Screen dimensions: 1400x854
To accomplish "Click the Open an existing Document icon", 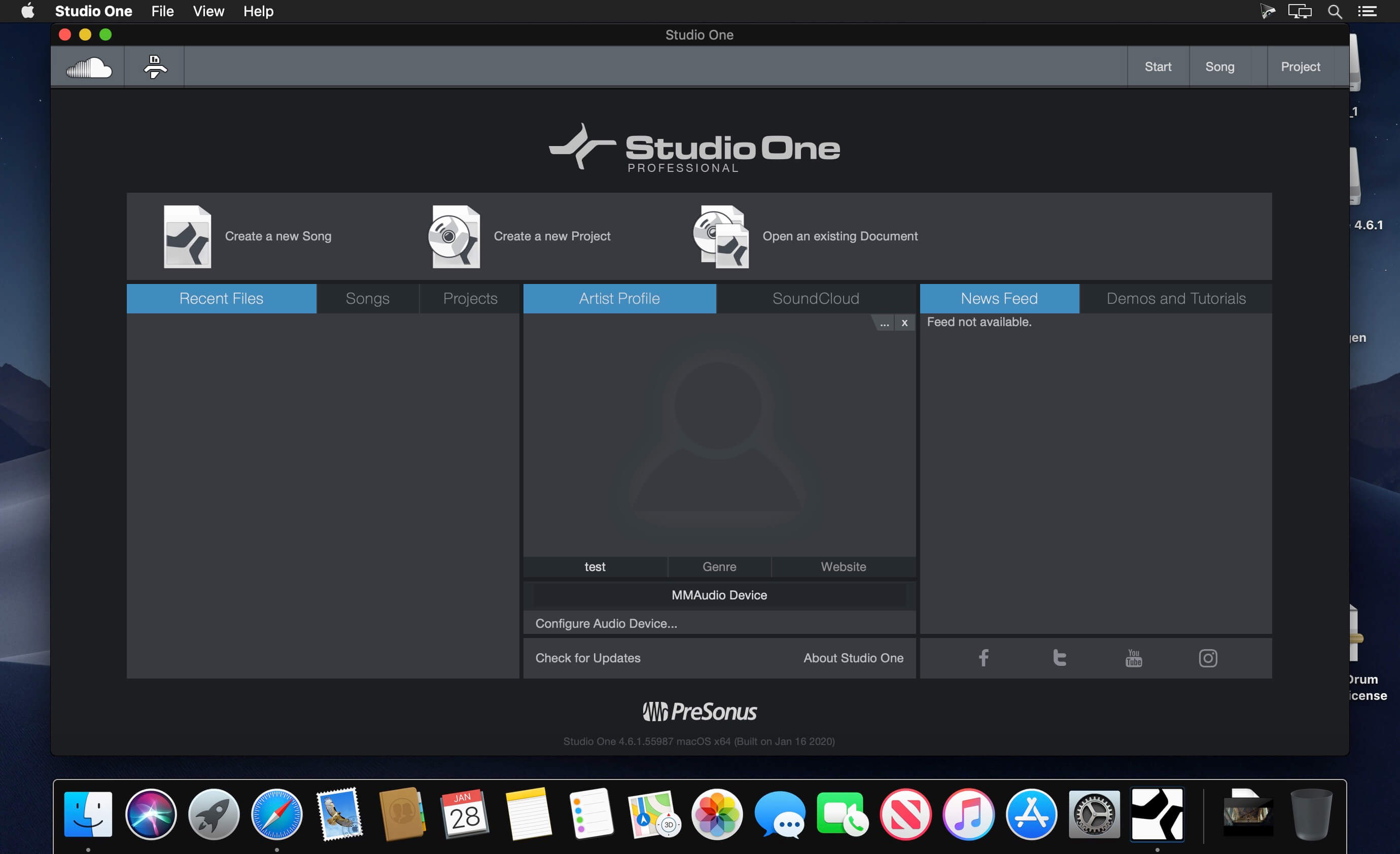I will tap(721, 236).
